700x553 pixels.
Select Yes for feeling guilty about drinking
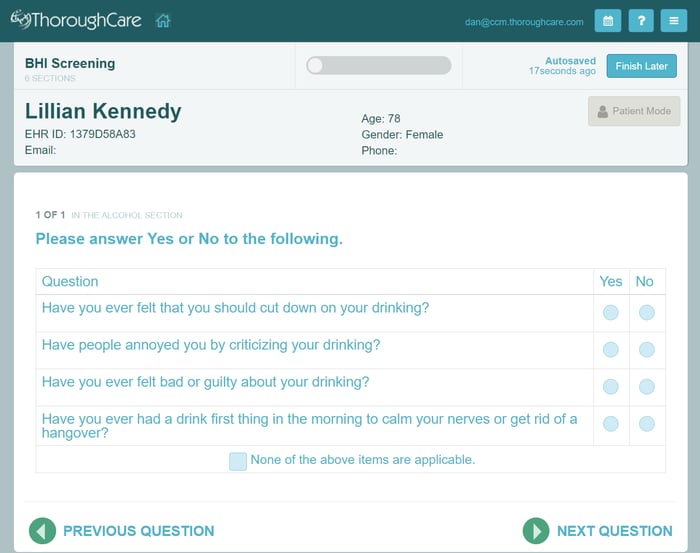pos(611,387)
